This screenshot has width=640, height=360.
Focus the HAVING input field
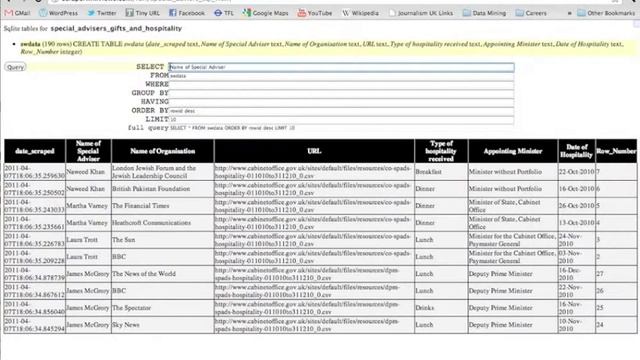click(341, 102)
